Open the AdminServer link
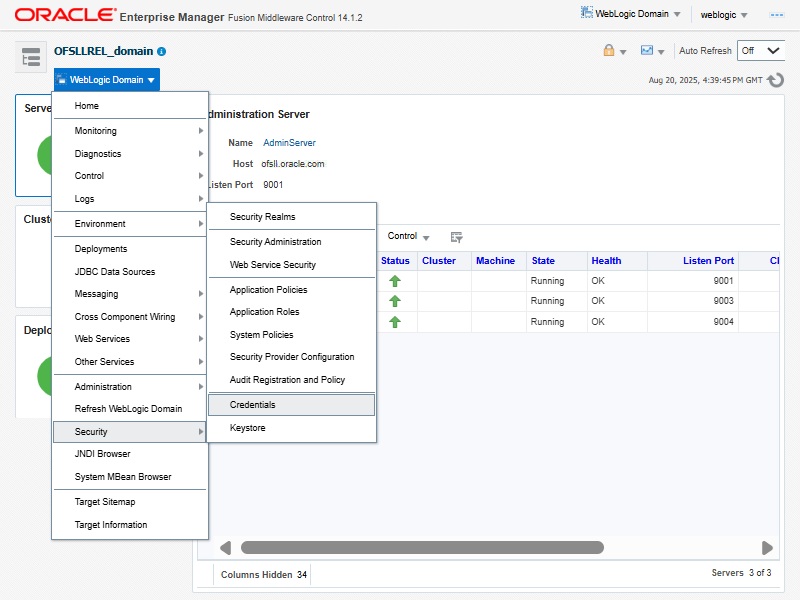 [289, 143]
